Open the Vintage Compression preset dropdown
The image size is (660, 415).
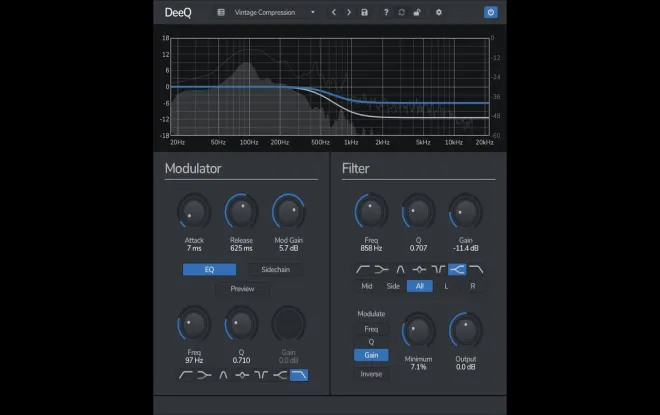tap(274, 12)
